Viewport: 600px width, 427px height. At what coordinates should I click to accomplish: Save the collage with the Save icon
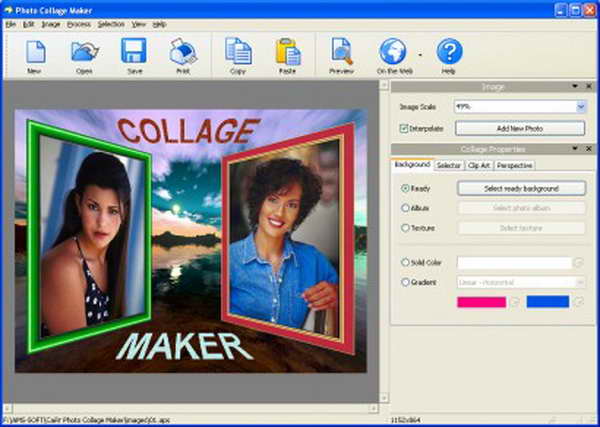click(x=134, y=52)
